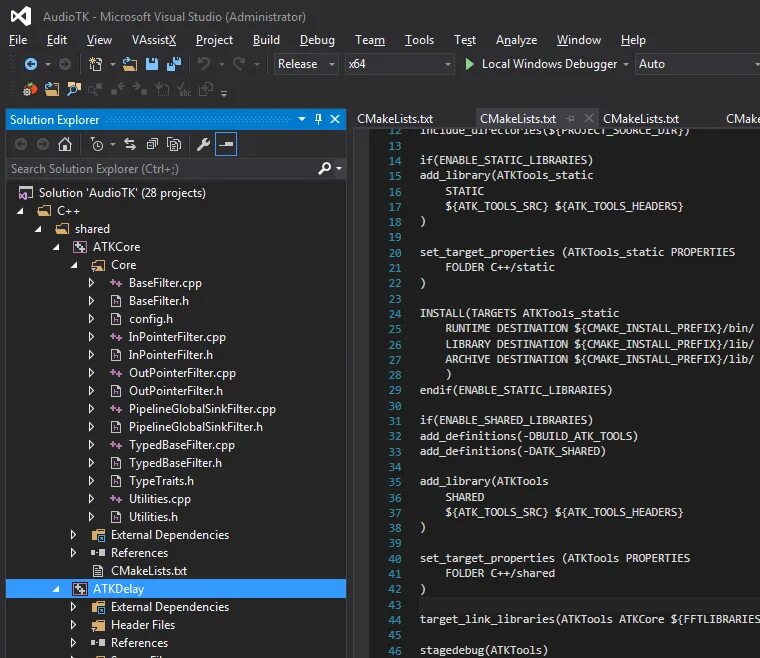Viewport: 760px width, 658px height.
Task: Start debugging with green play arrow
Action: coord(469,64)
